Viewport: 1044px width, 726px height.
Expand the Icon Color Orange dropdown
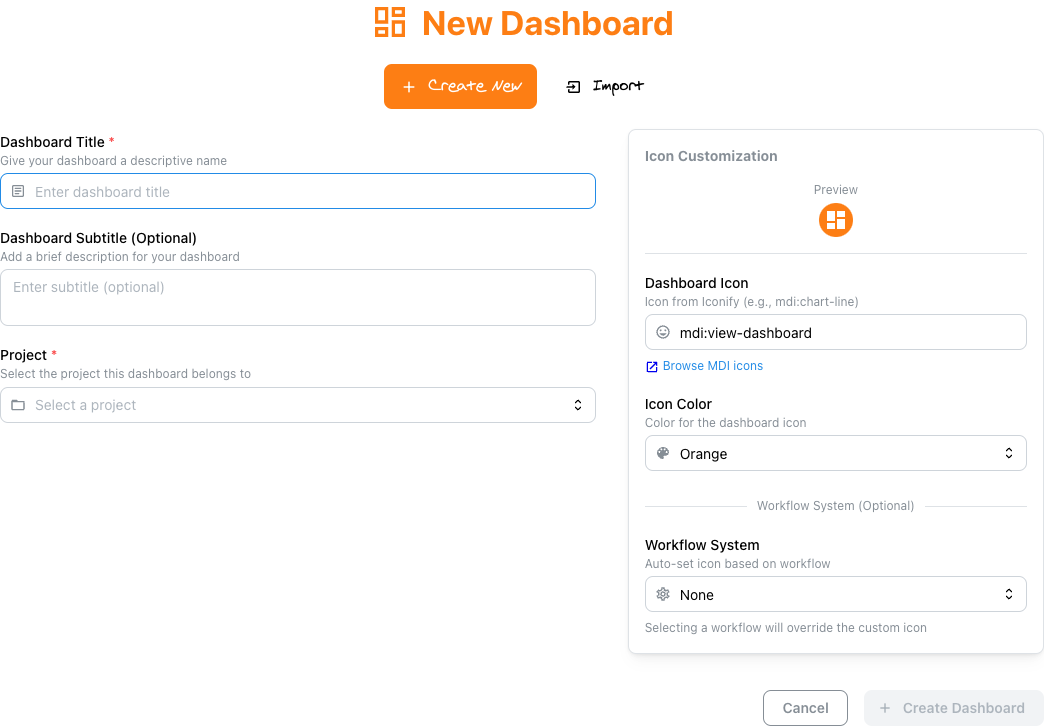pyautogui.click(x=836, y=454)
